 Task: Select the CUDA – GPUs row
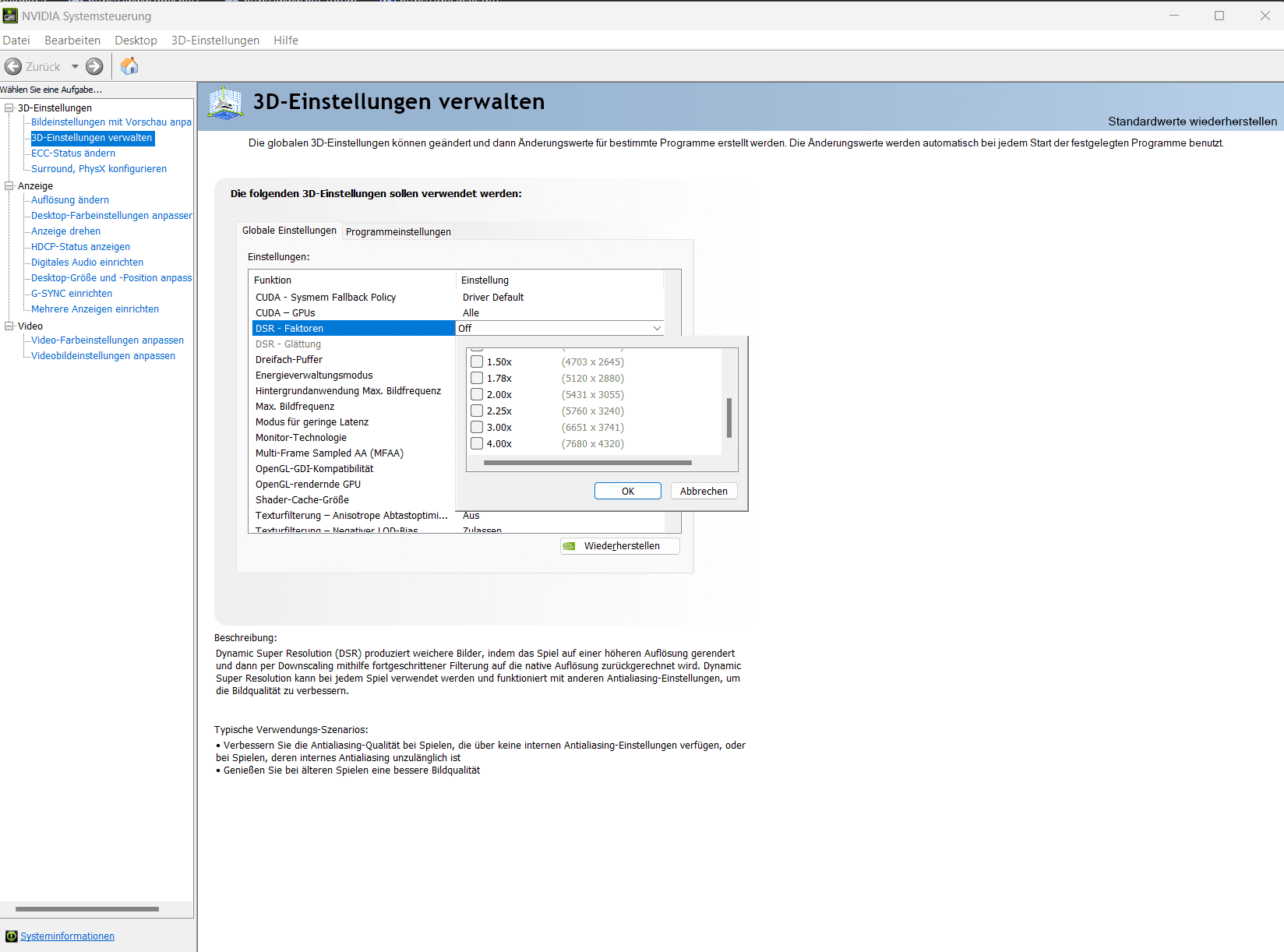458,312
